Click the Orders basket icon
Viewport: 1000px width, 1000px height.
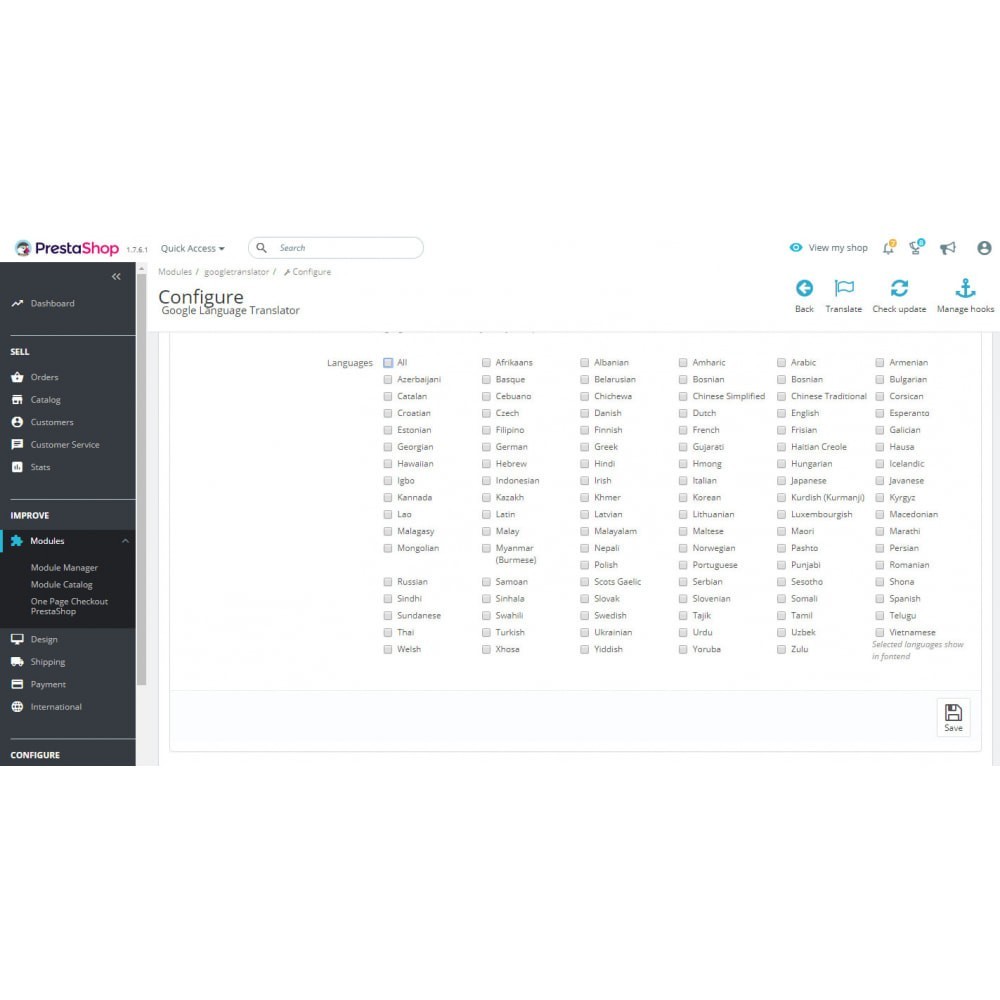tap(17, 377)
